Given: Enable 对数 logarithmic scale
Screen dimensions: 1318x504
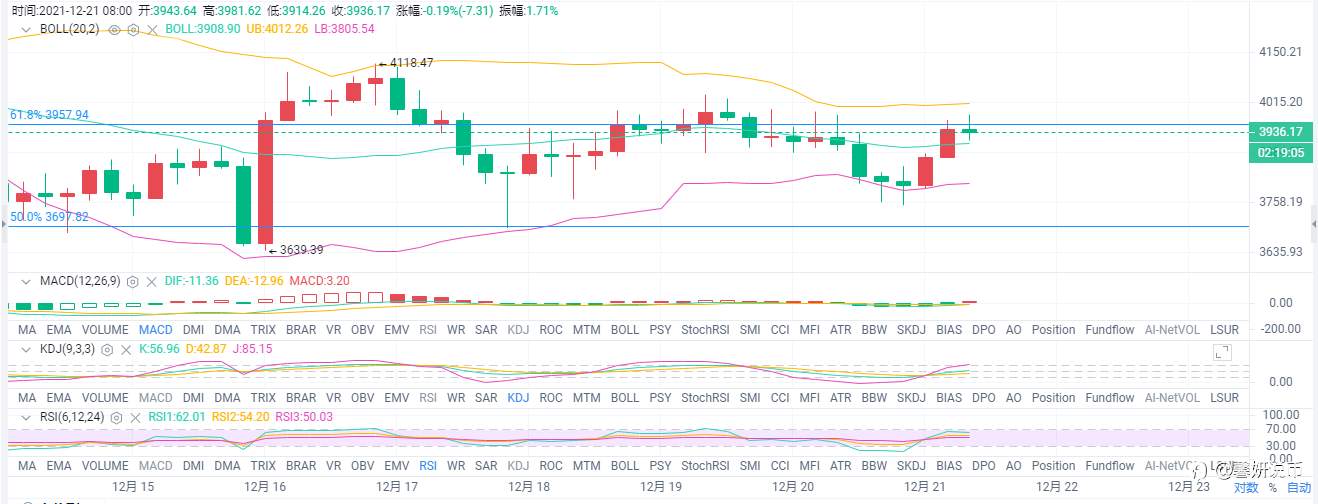Looking at the screenshot, I should click(x=1245, y=488).
